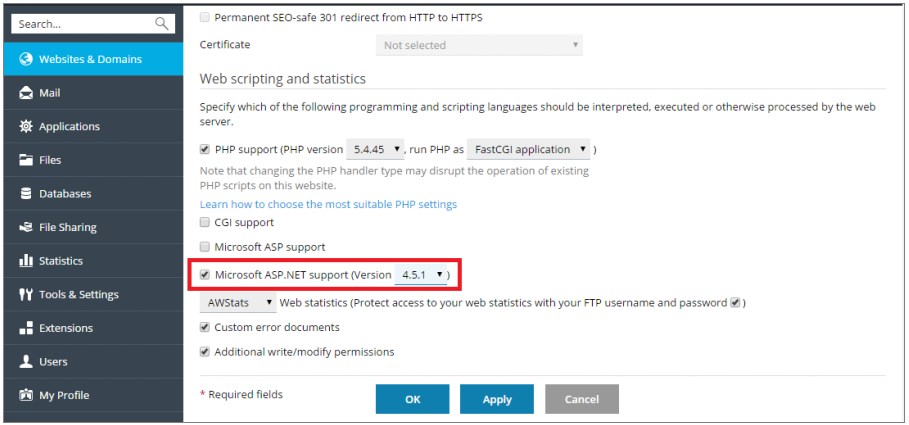Enable the CGI support checkbox
The height and width of the screenshot is (425, 909).
[205, 222]
